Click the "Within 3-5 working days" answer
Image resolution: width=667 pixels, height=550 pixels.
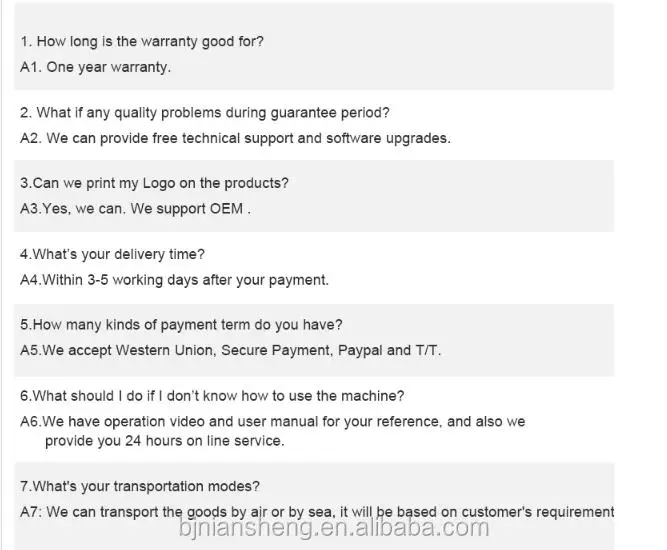coord(174,280)
